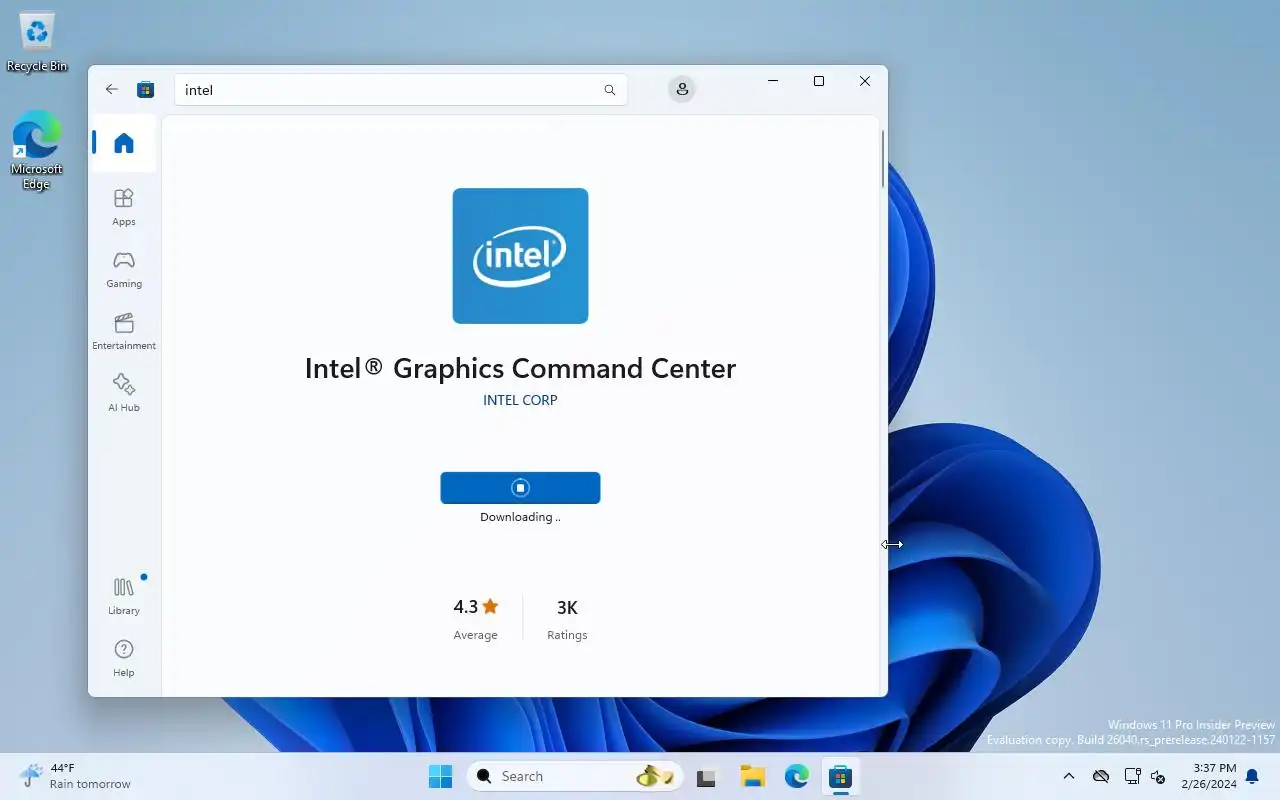Click the muted volume tray icon
Image resolution: width=1280 pixels, height=800 pixels.
click(x=1159, y=776)
